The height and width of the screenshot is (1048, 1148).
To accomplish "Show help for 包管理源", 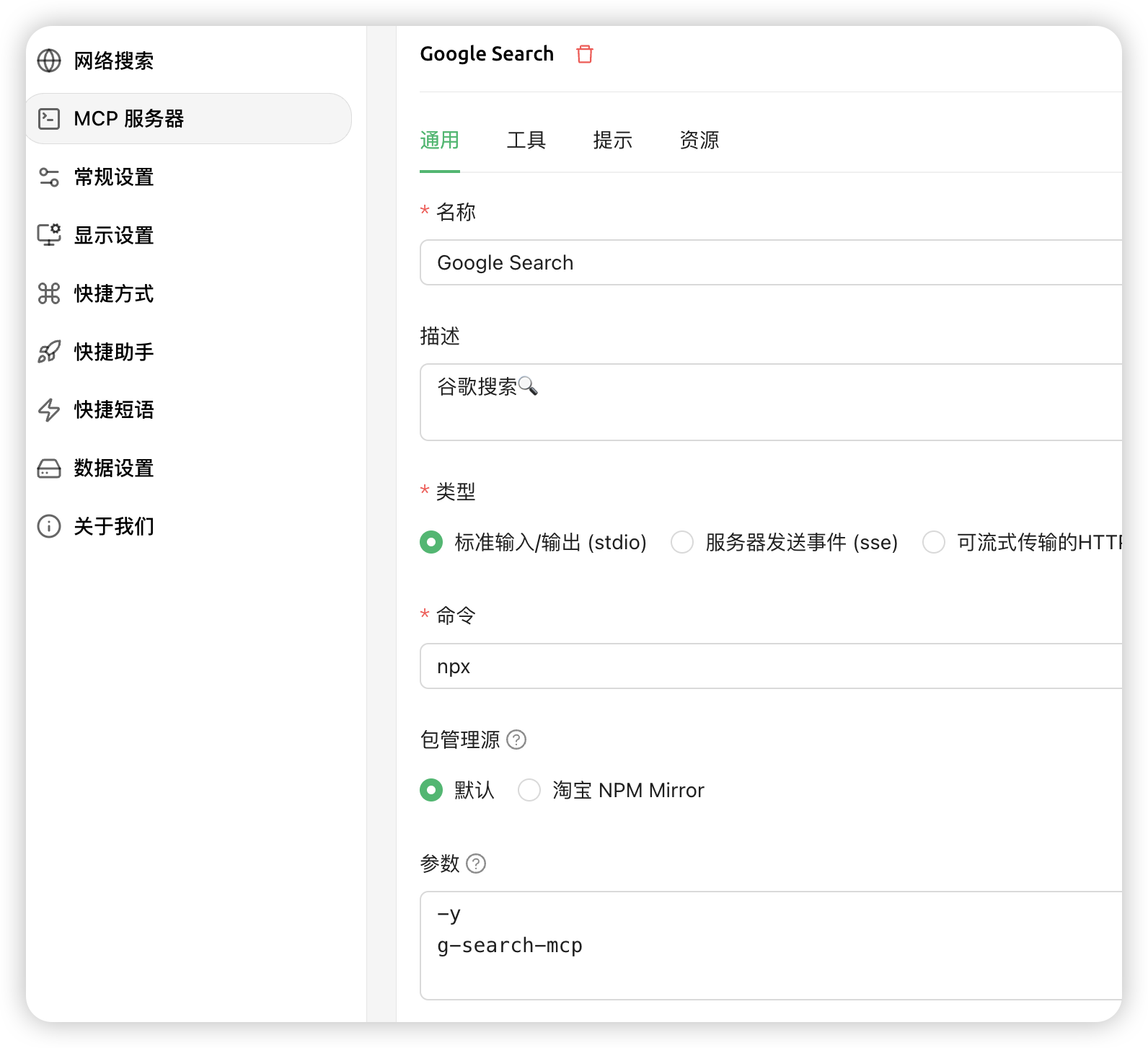I will point(516,740).
